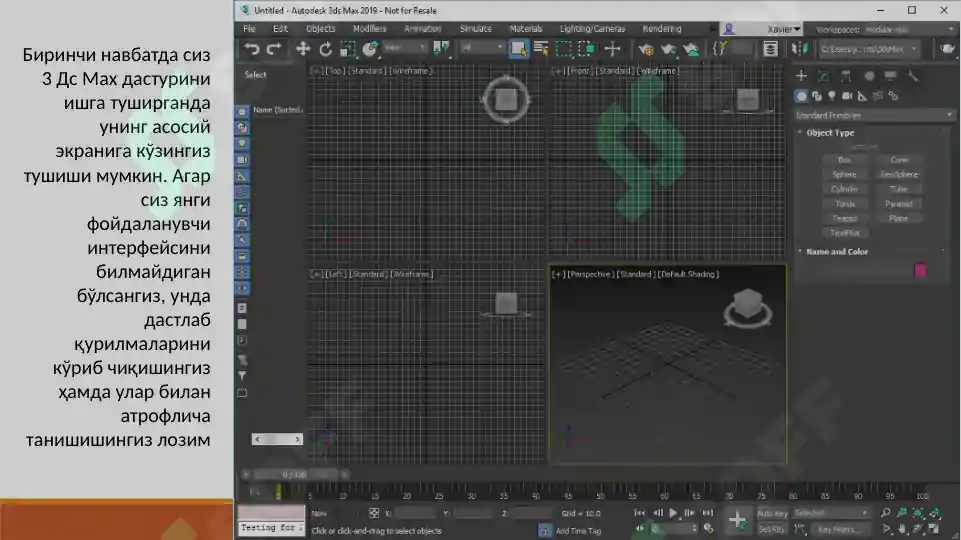Select Space Warps category icon
The width and height of the screenshot is (961, 540).
point(878,96)
